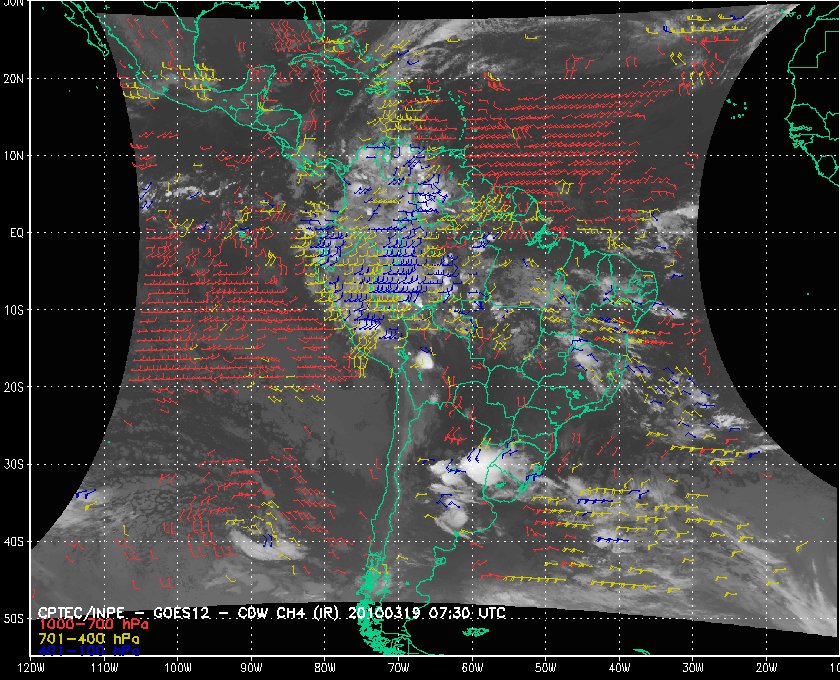840x680 pixels.
Task: Click the 40S latitude axis label
Action: click(x=13, y=542)
